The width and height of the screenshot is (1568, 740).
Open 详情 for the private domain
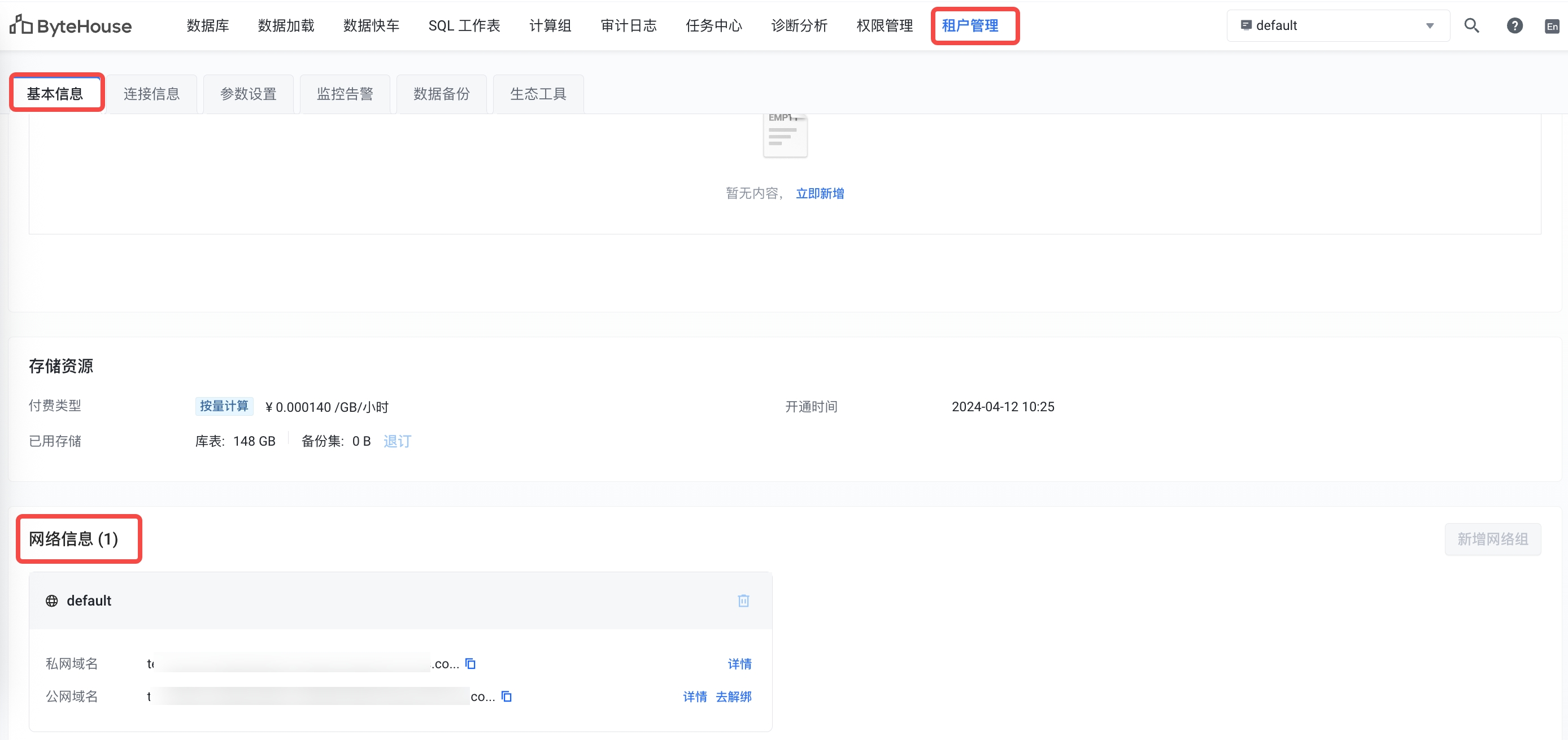[x=739, y=663]
